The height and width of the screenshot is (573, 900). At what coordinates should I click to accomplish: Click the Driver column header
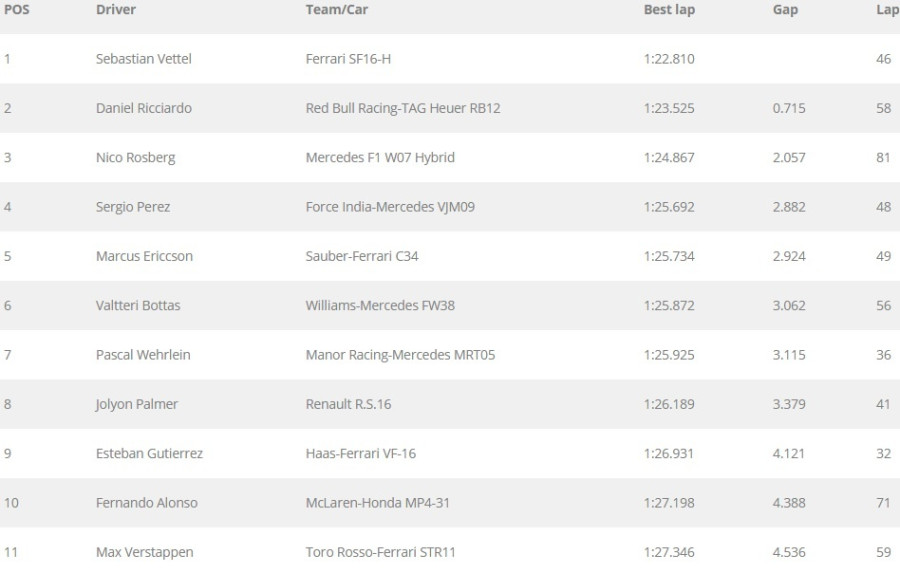point(116,10)
